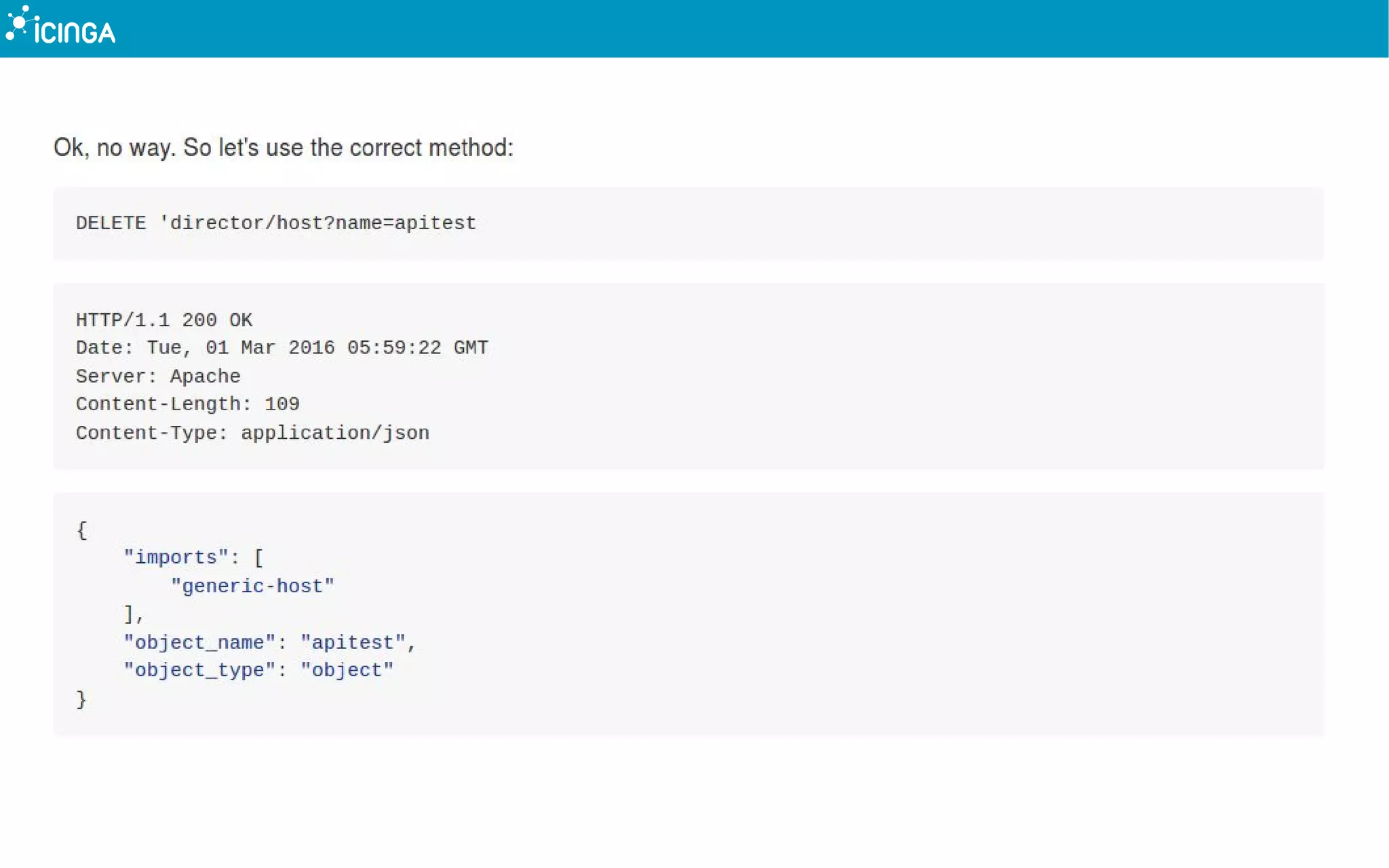Click the "object" JSON value

tap(347, 670)
